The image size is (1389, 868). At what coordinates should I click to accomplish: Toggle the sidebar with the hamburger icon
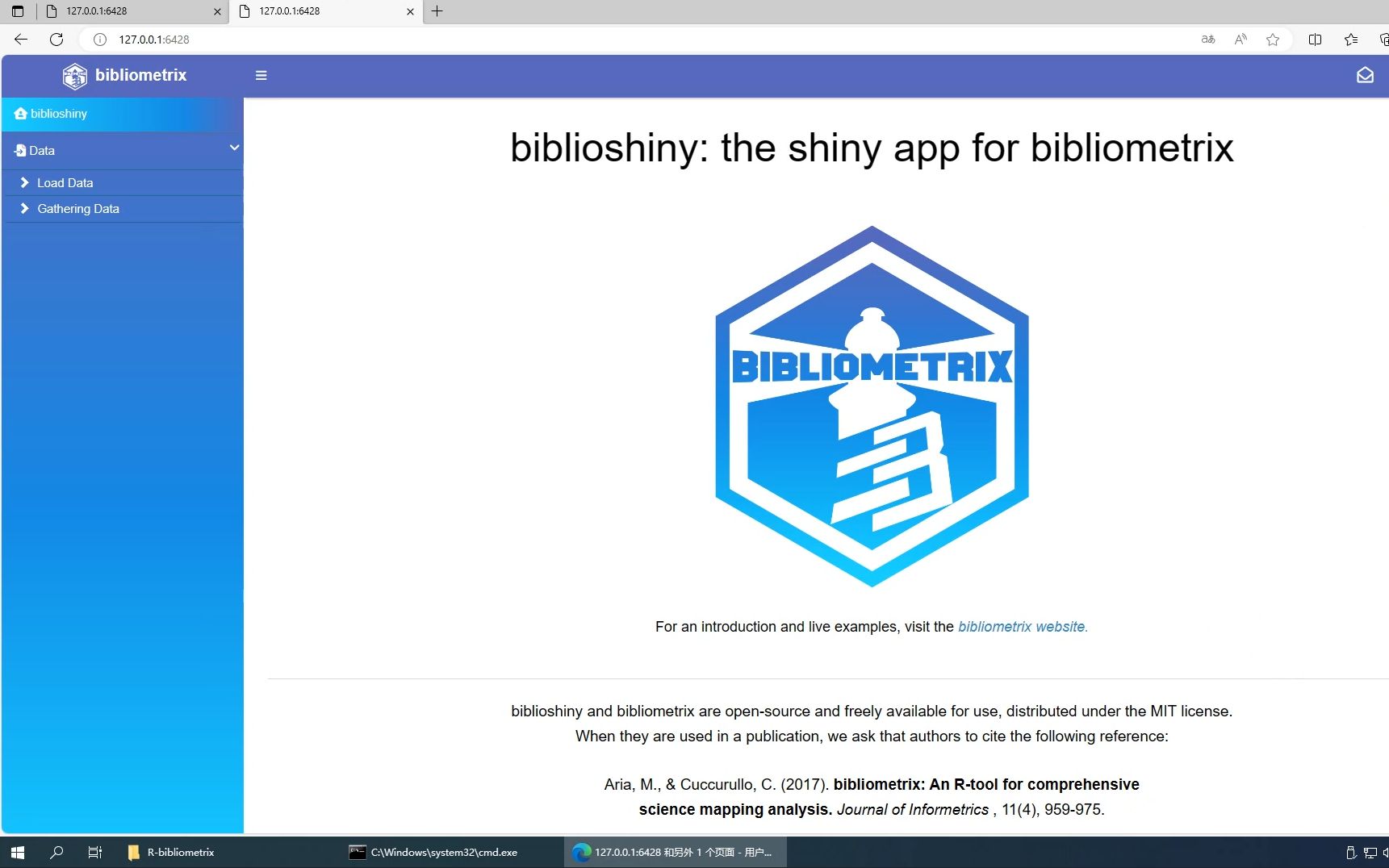coord(261,75)
